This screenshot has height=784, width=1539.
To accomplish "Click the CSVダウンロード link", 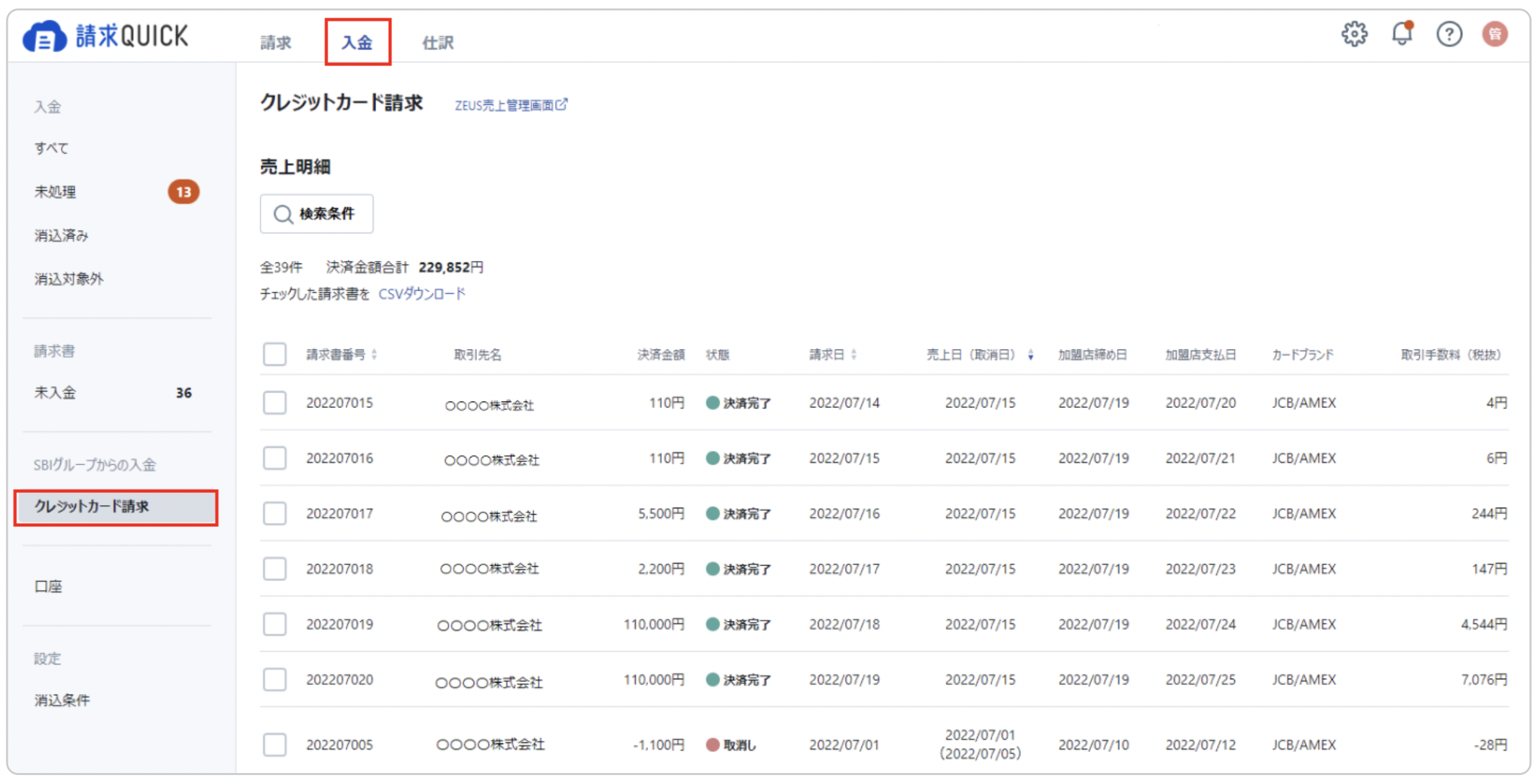I will pos(422,294).
